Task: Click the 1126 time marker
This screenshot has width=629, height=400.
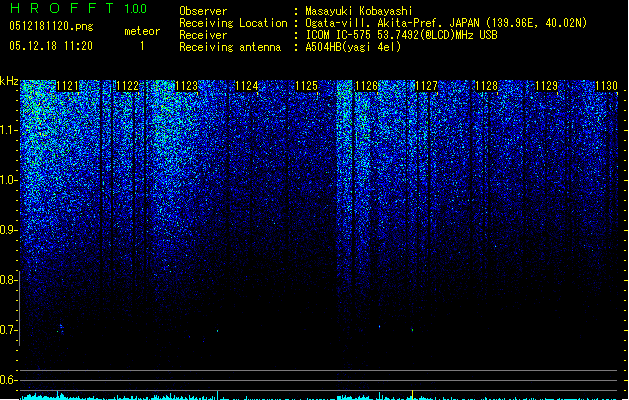Action: [367, 86]
